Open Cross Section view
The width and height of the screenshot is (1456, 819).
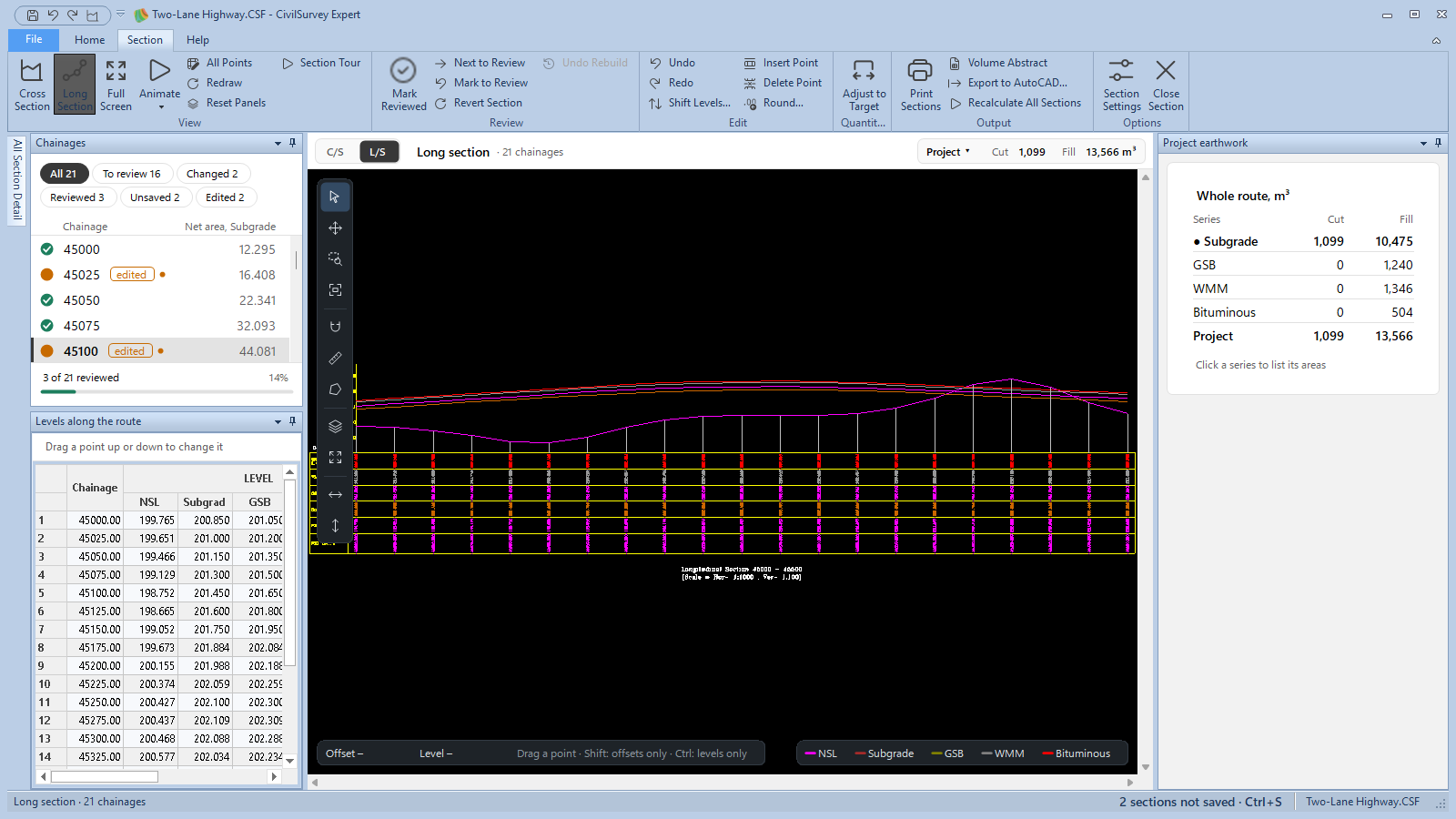coord(32,85)
